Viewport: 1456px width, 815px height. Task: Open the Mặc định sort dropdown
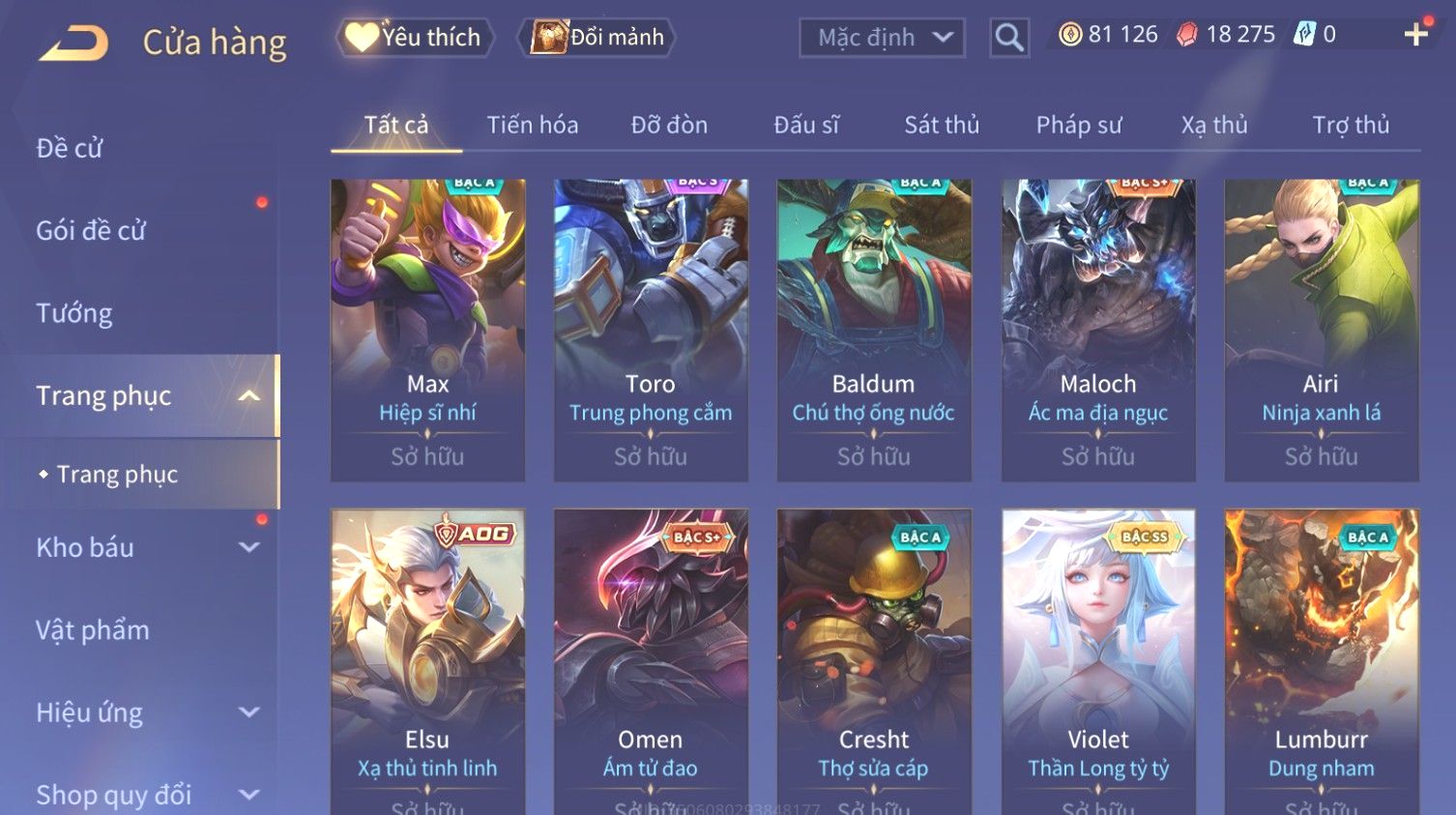pos(882,38)
